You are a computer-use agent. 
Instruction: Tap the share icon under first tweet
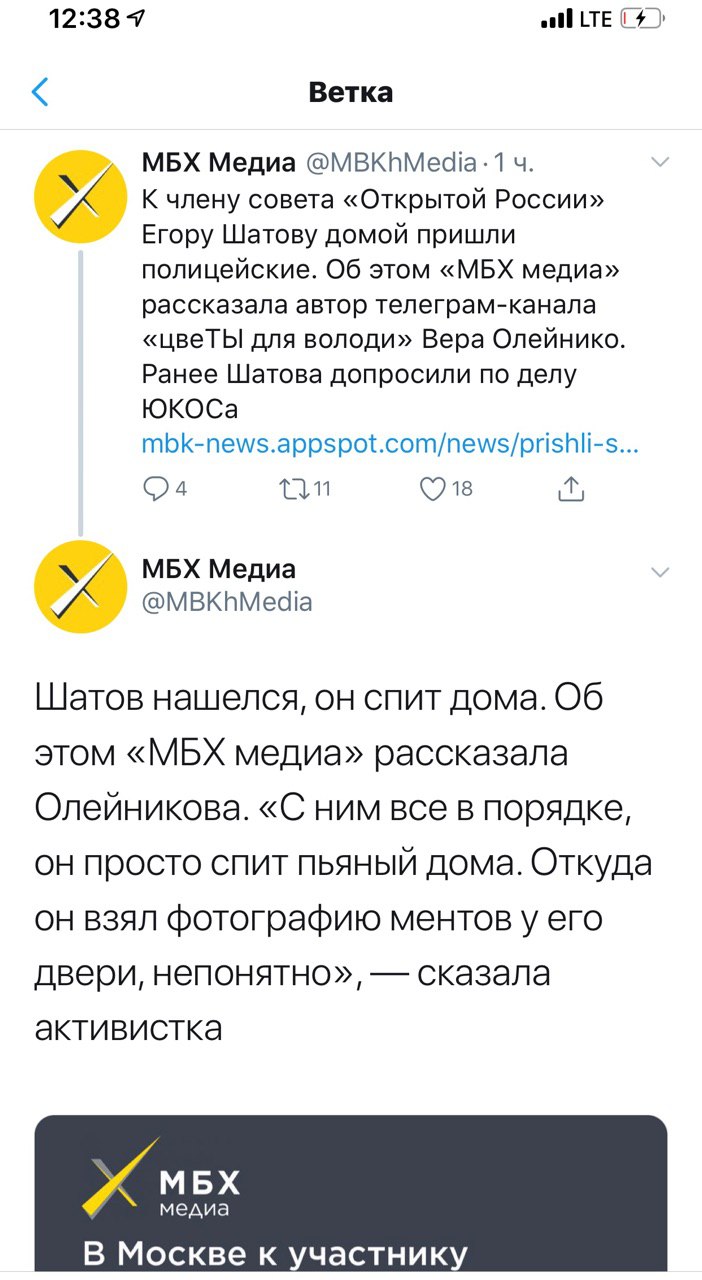coord(571,488)
